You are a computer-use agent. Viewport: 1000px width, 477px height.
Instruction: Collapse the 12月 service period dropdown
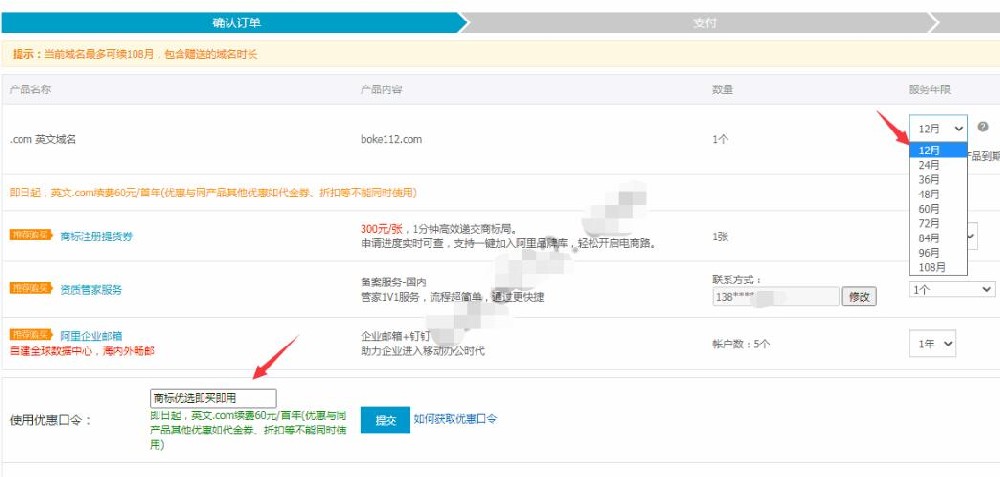[938, 128]
